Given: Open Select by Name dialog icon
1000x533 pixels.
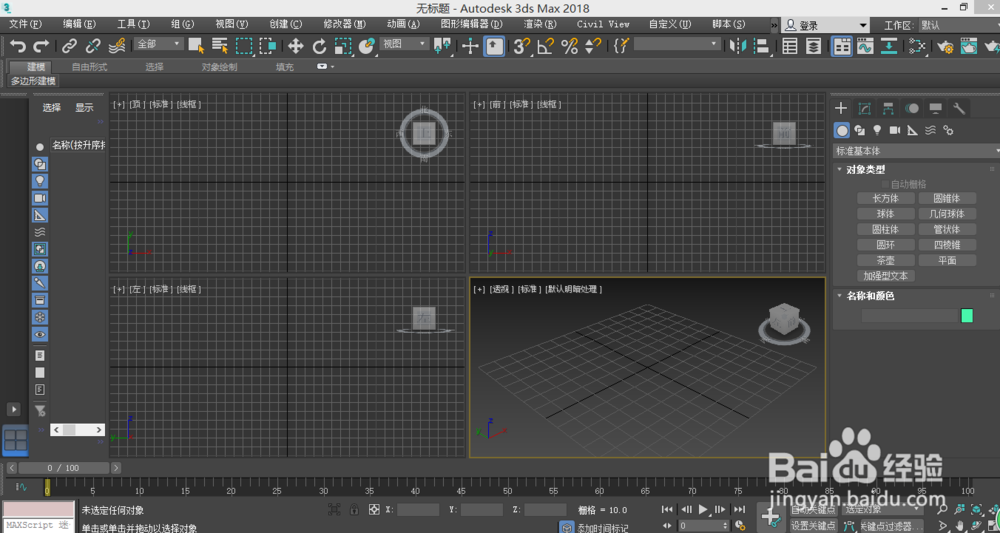Looking at the screenshot, I should pos(220,46).
